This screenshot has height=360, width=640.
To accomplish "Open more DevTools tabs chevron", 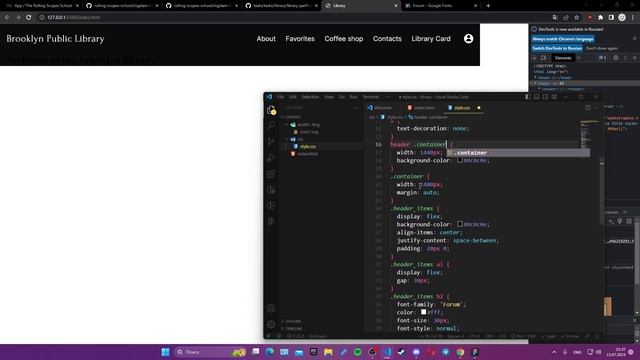I will click(579, 58).
